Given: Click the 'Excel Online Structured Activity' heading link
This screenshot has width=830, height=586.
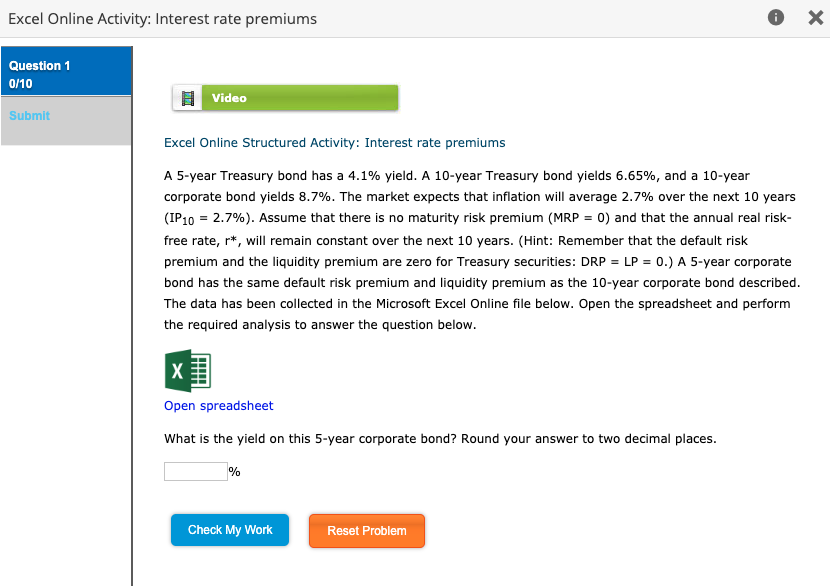Looking at the screenshot, I should tap(334, 142).
